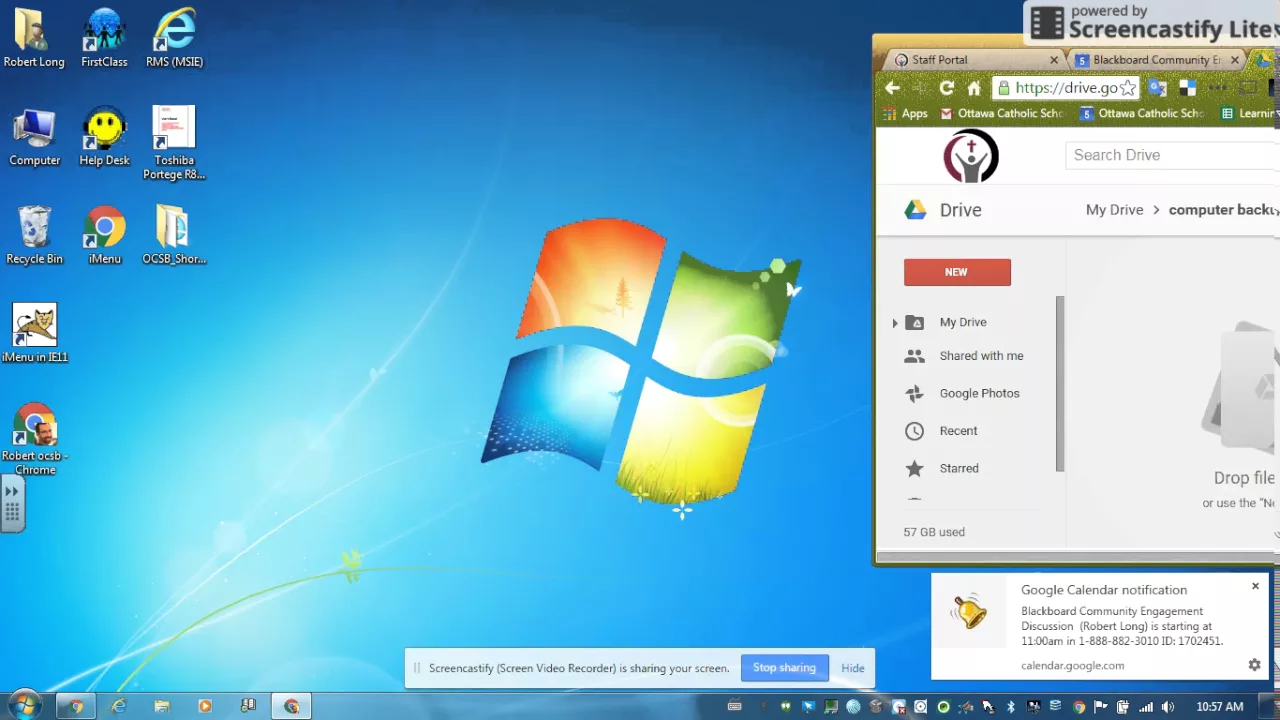Click the Drive sidebar scrollbar
1280x720 pixels.
(x=1060, y=384)
